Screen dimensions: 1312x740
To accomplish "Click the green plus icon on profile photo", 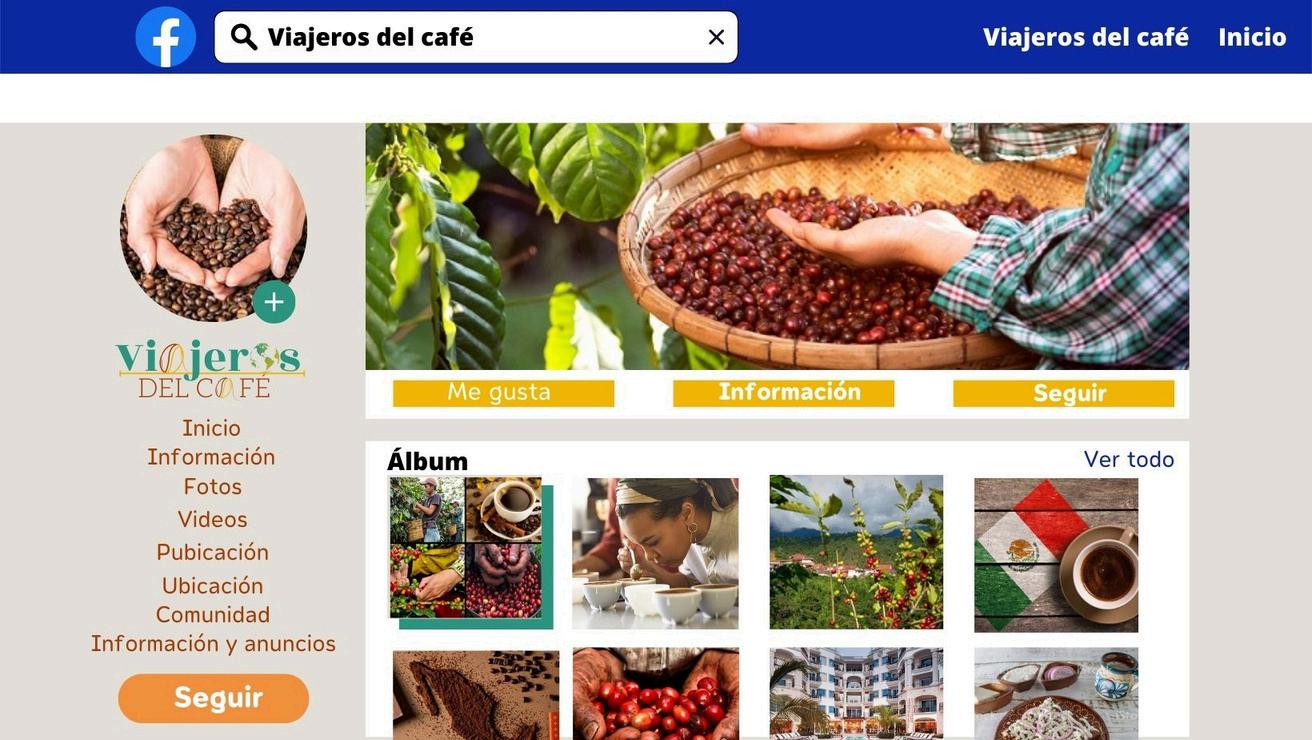I will pyautogui.click(x=274, y=302).
